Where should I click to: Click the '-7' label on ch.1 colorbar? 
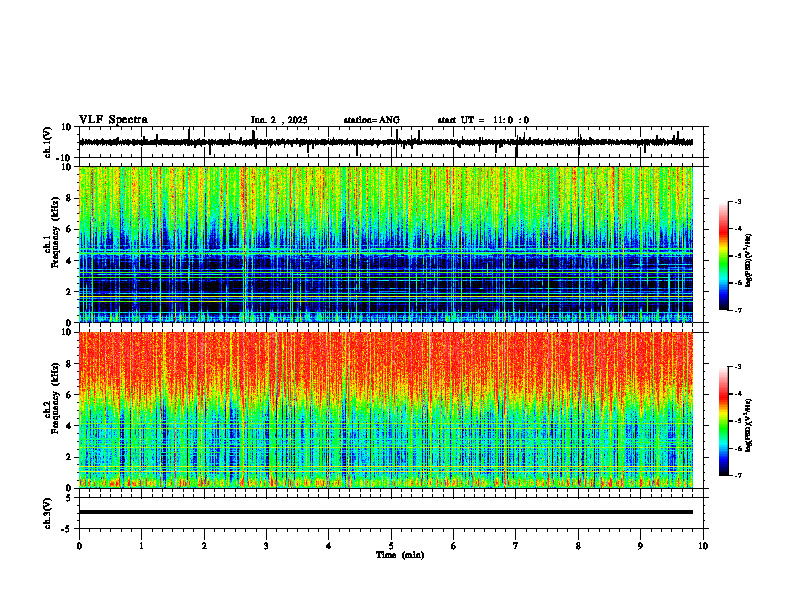coord(738,310)
